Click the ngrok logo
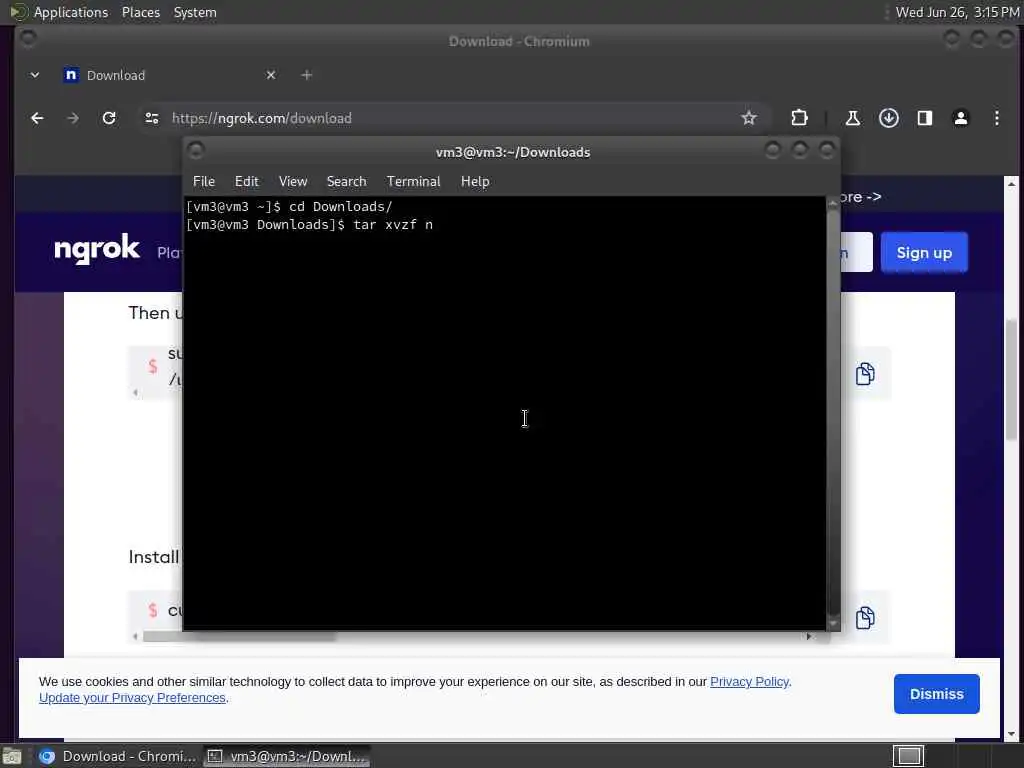Image resolution: width=1024 pixels, height=768 pixels. 97,249
